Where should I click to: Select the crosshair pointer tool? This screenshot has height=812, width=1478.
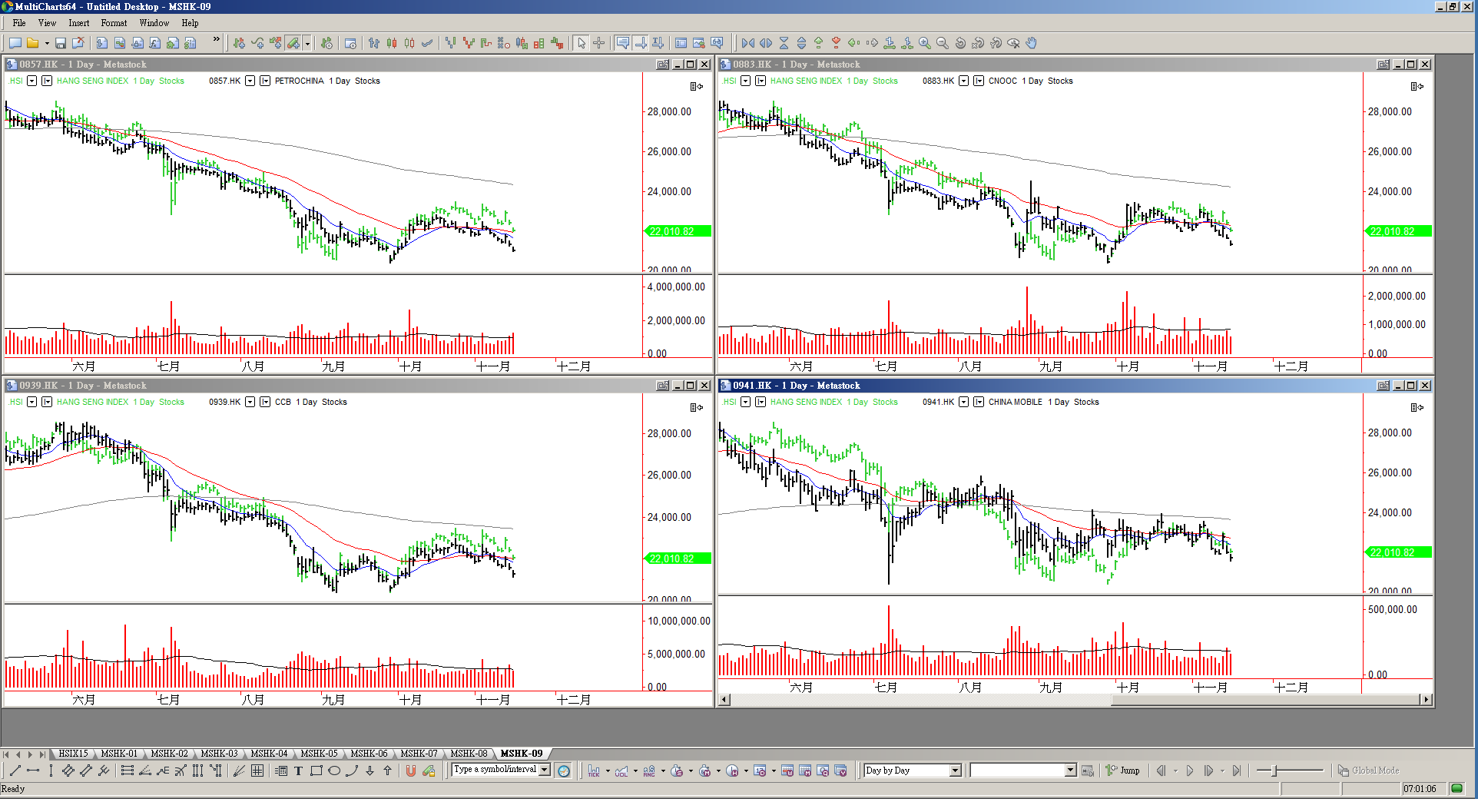point(599,43)
